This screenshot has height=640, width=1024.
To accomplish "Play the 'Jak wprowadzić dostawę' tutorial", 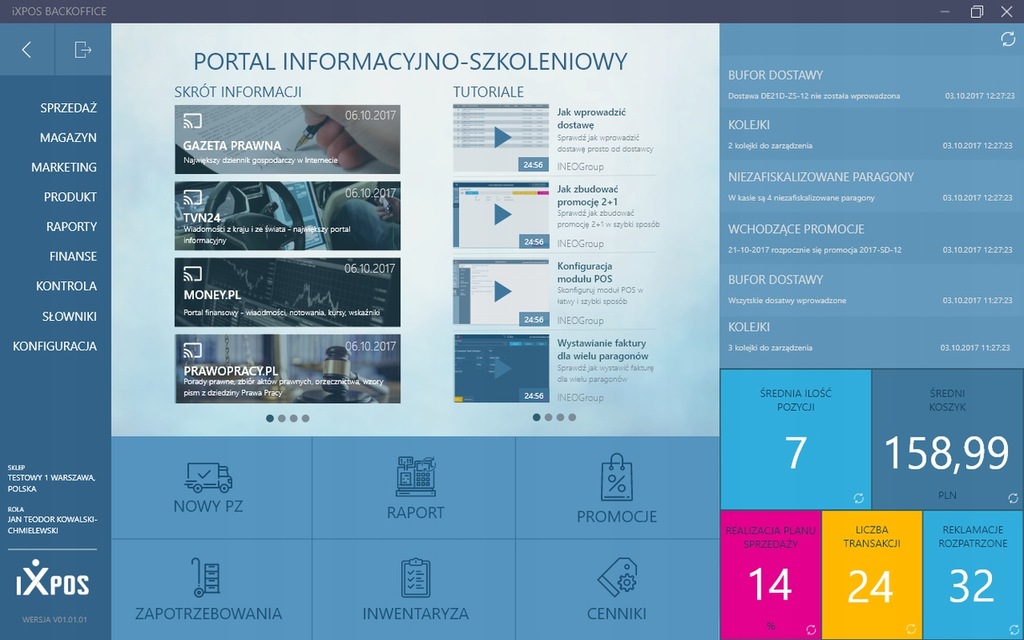I will [501, 138].
